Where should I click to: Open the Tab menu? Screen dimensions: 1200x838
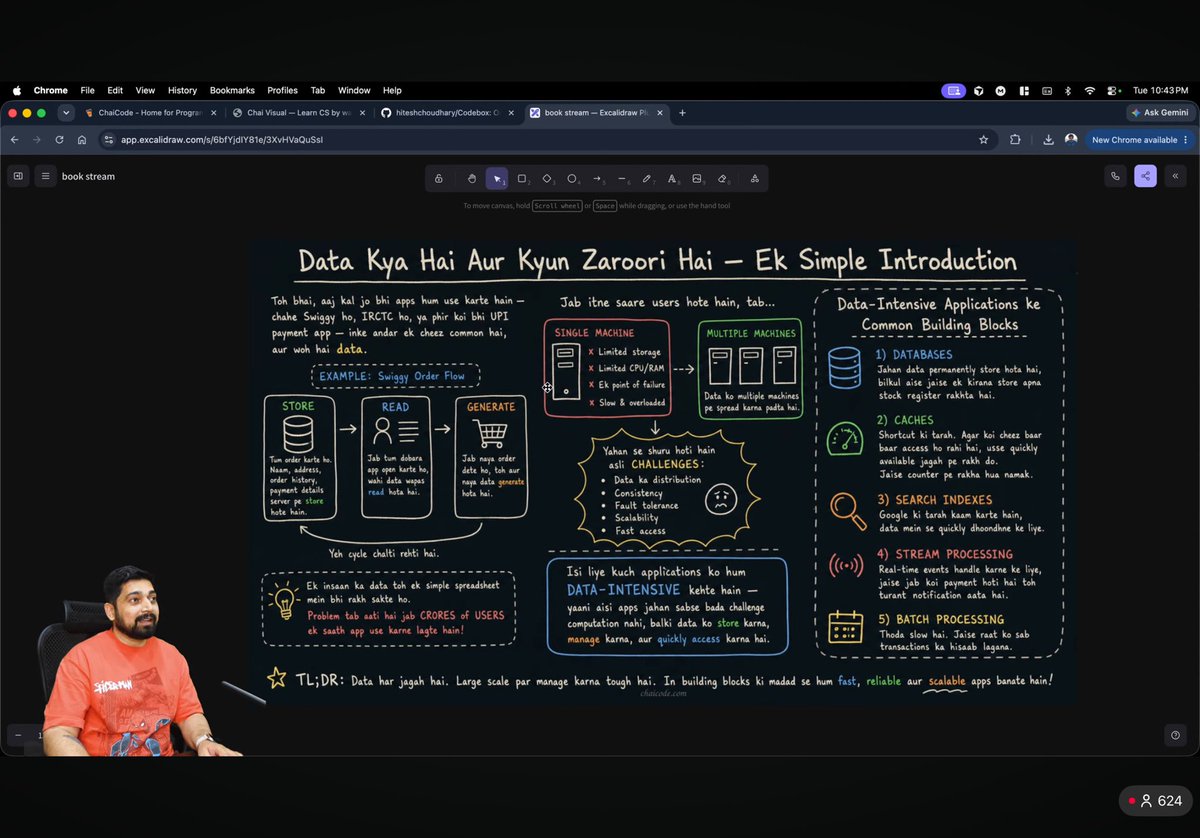click(318, 90)
